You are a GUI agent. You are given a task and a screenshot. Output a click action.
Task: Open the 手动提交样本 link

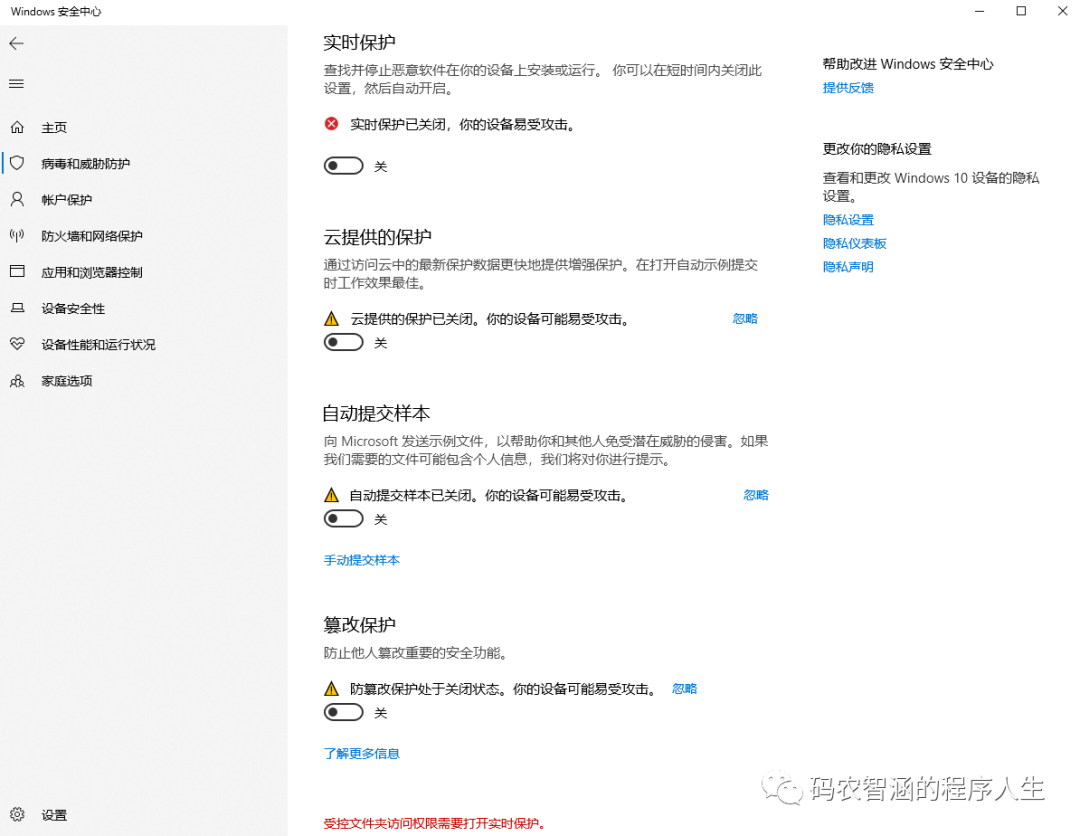click(362, 560)
